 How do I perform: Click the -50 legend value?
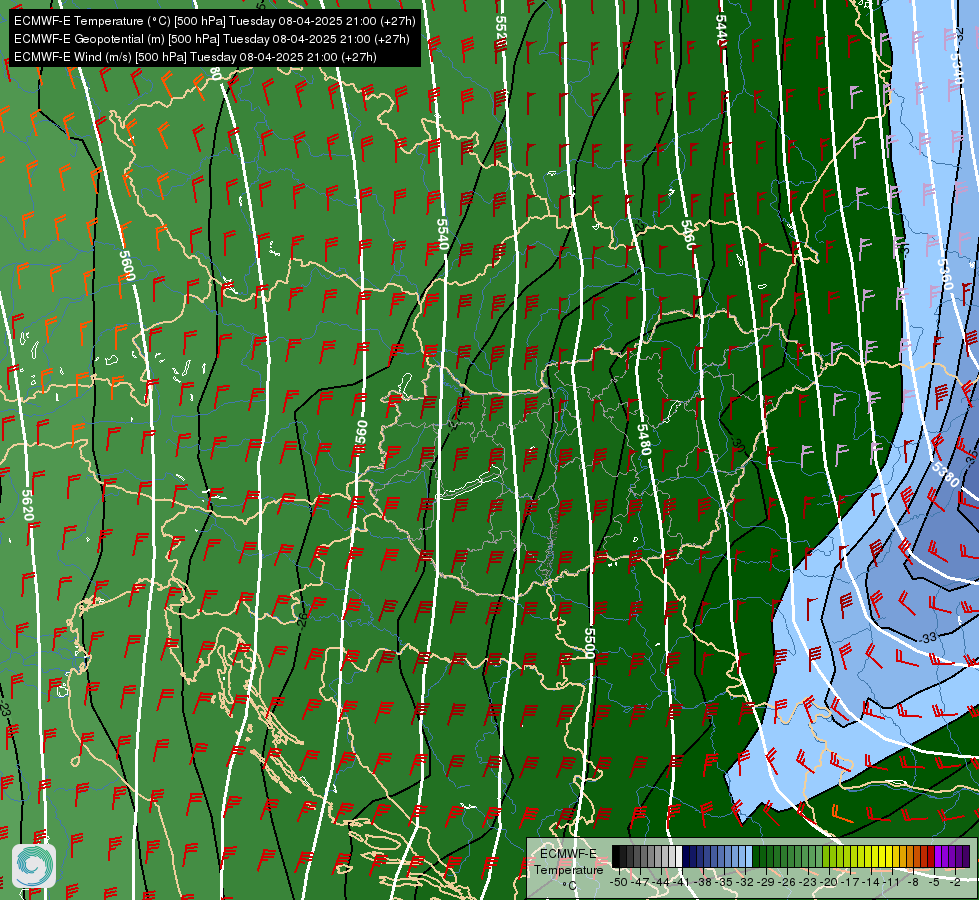[619, 882]
